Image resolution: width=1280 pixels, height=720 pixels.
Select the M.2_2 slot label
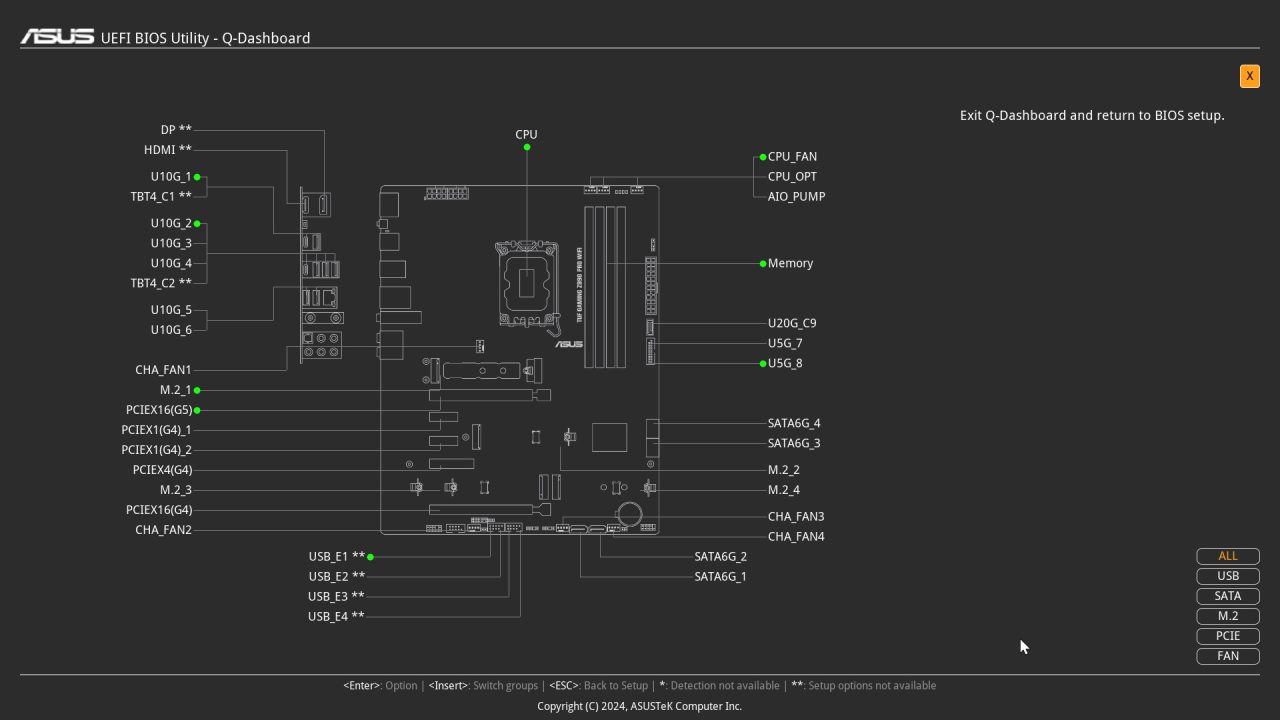click(x=784, y=470)
